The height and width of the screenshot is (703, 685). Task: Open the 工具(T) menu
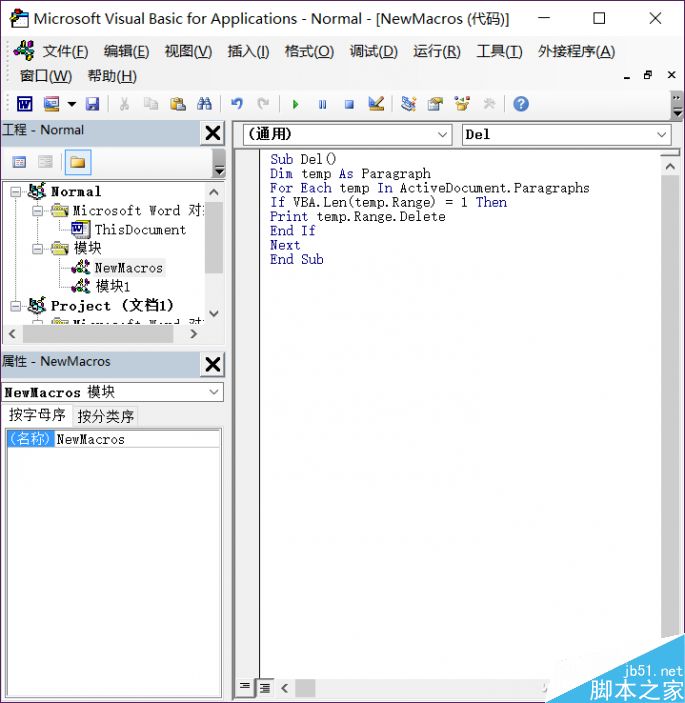pos(499,52)
